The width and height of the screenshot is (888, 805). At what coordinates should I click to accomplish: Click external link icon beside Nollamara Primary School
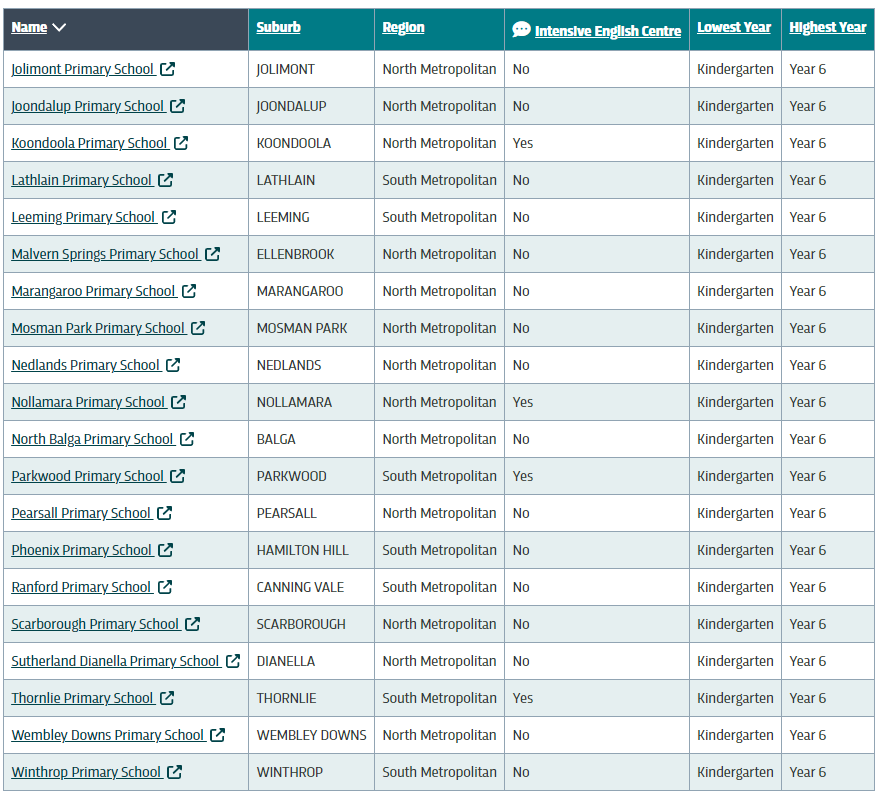coord(178,402)
